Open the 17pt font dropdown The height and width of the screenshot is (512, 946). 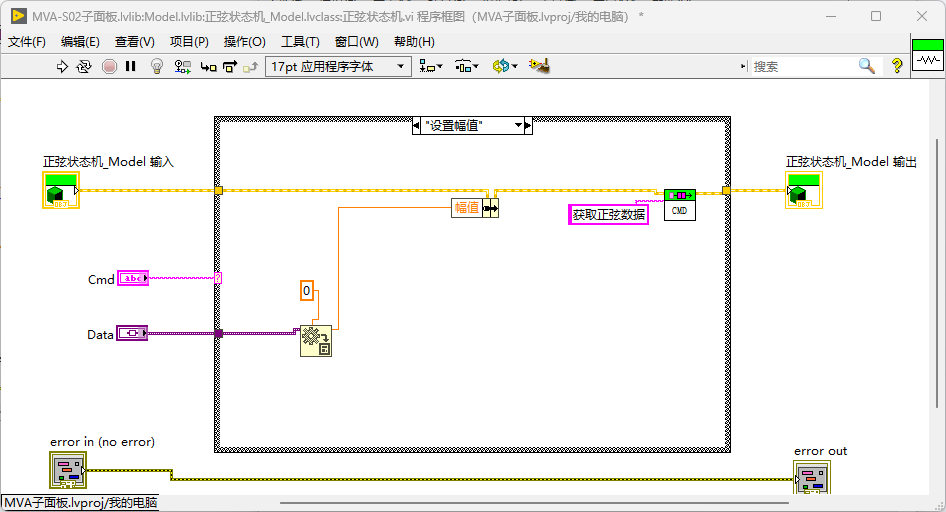(338, 66)
